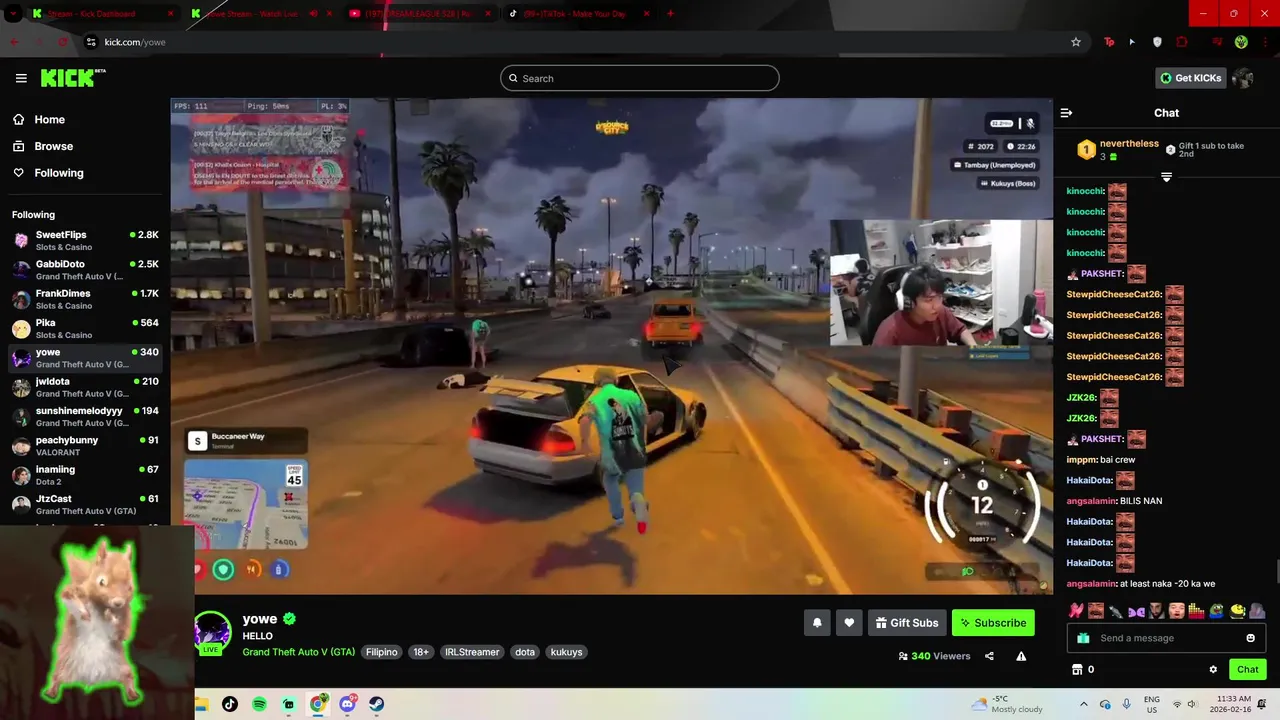Open GabbiDoto channel in Following list
The image size is (1280, 720).
pos(85,269)
